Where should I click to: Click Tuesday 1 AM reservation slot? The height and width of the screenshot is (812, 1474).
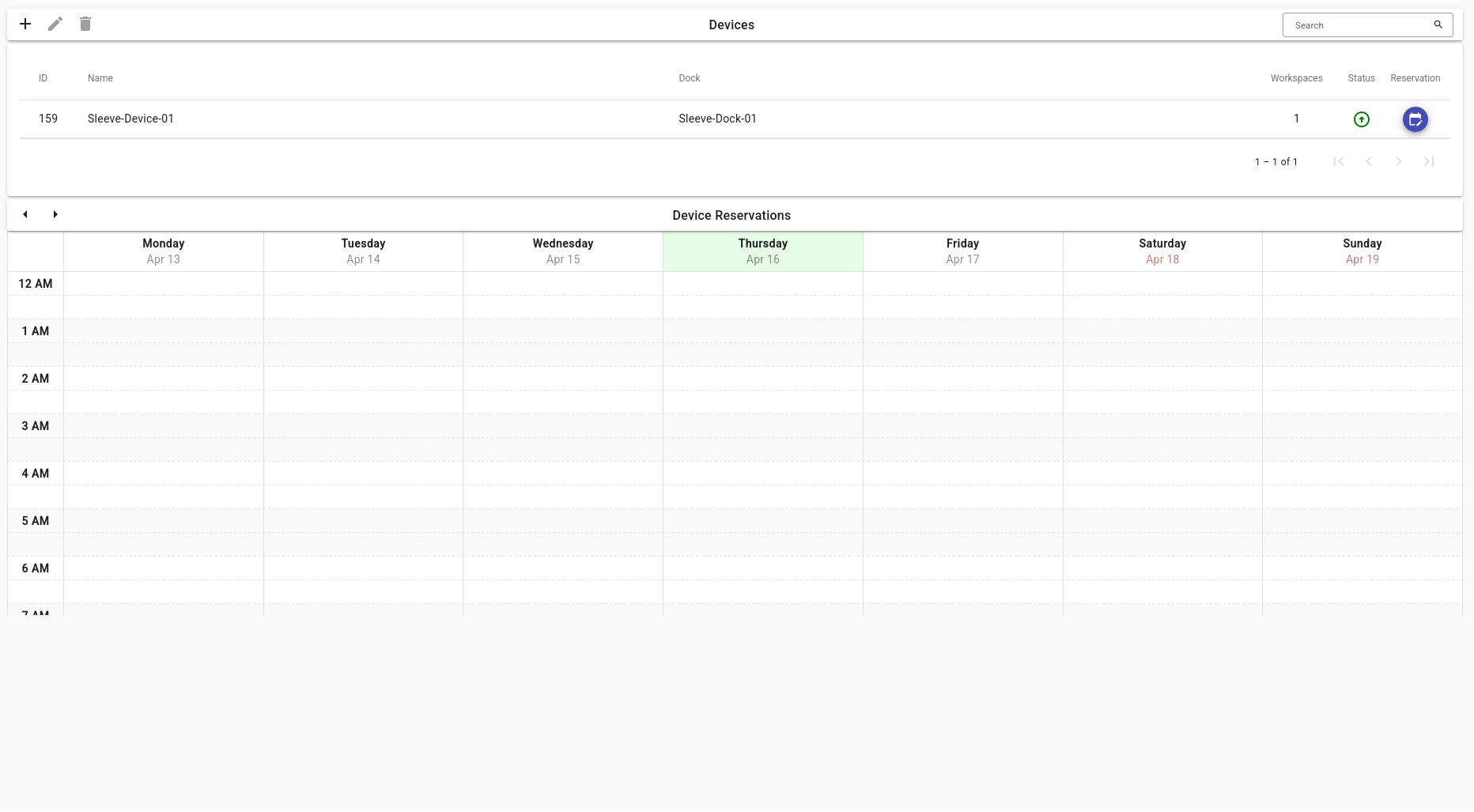363,331
